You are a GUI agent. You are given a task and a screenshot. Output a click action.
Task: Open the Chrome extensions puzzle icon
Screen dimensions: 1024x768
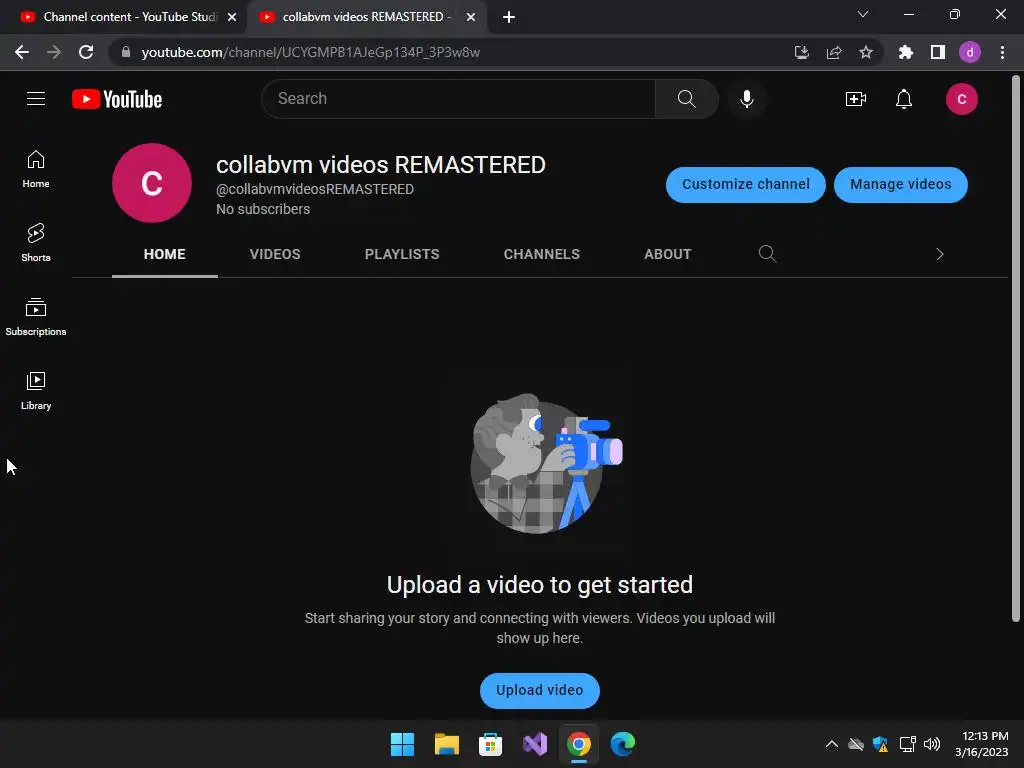(x=905, y=52)
